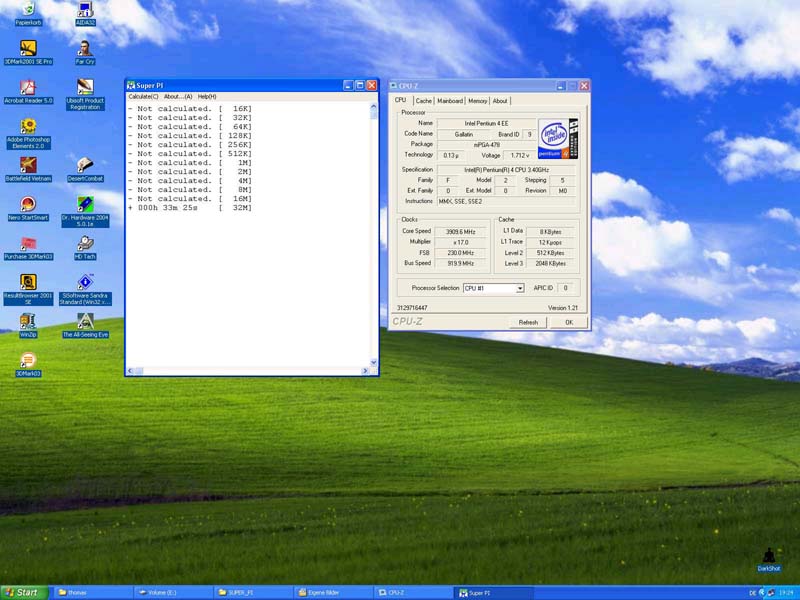Switch to the Cache tab in CPU-Z
The image size is (800, 600).
point(423,101)
